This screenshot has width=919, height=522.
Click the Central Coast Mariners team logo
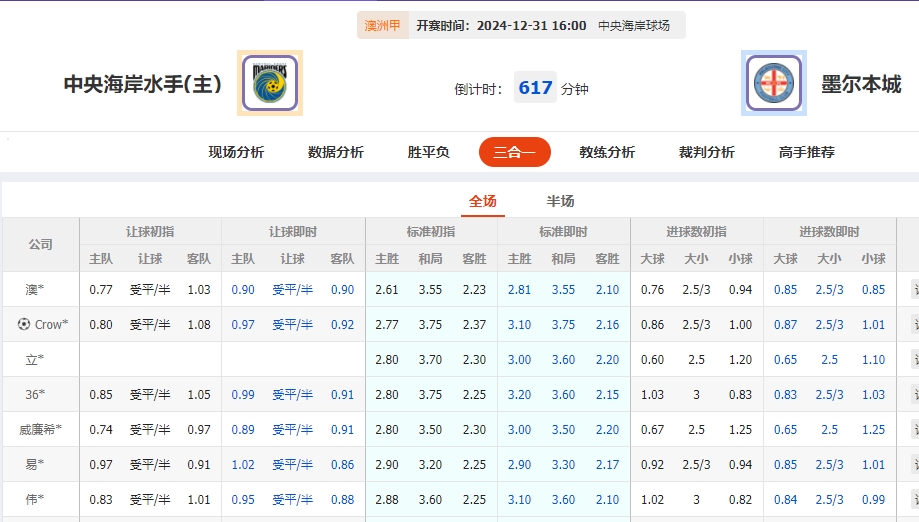pos(269,84)
